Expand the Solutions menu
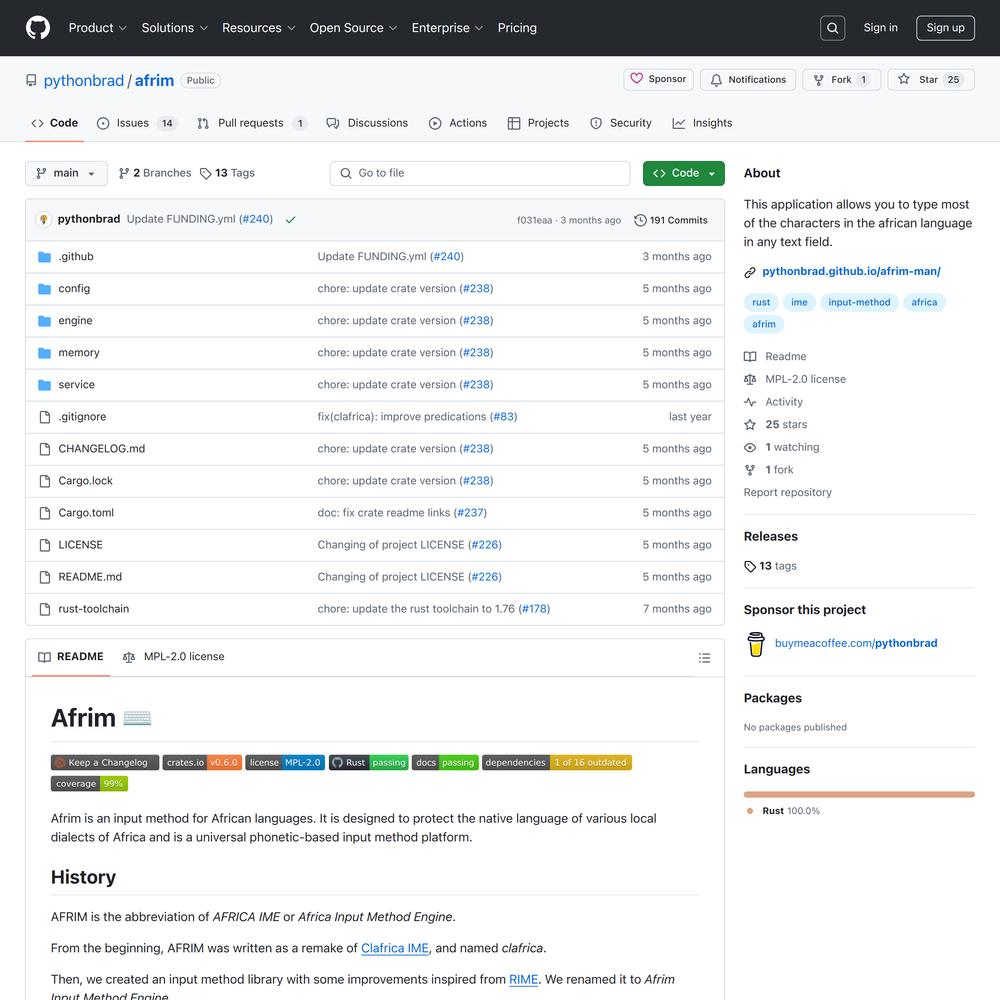The height and width of the screenshot is (1000, 1000). (175, 28)
